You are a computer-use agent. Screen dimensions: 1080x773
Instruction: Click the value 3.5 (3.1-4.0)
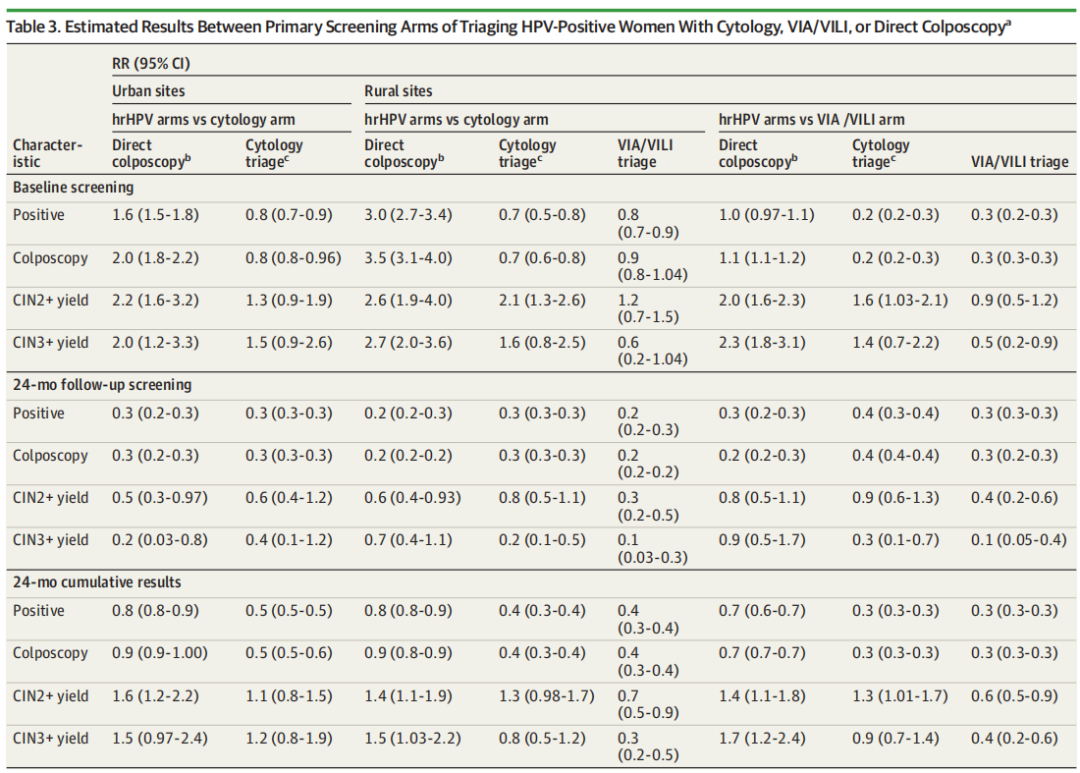coord(408,258)
